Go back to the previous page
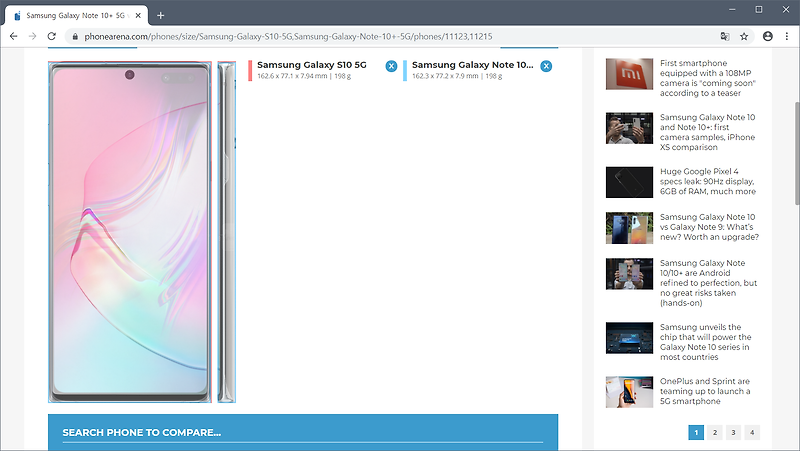This screenshot has width=800, height=451. (14, 36)
